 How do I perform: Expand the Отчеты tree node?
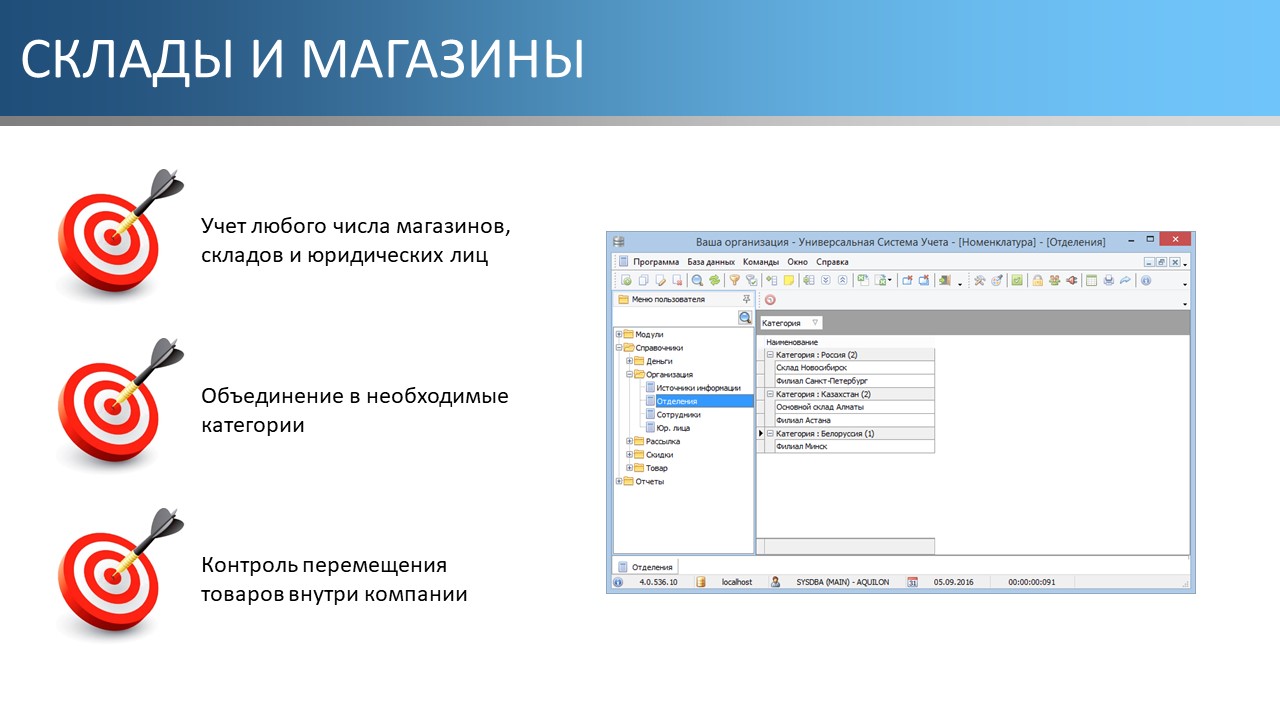pyautogui.click(x=618, y=481)
